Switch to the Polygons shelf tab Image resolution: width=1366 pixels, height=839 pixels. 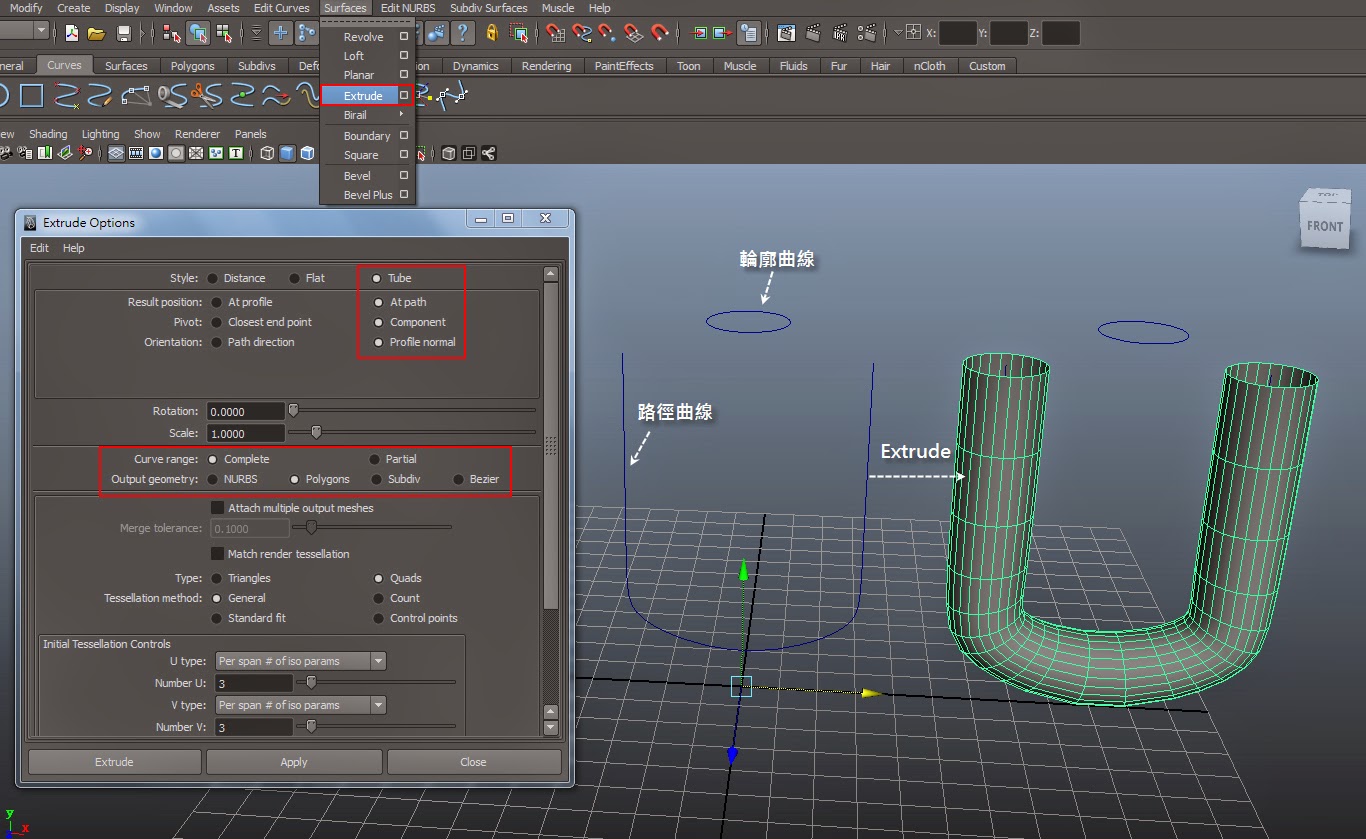(x=192, y=66)
